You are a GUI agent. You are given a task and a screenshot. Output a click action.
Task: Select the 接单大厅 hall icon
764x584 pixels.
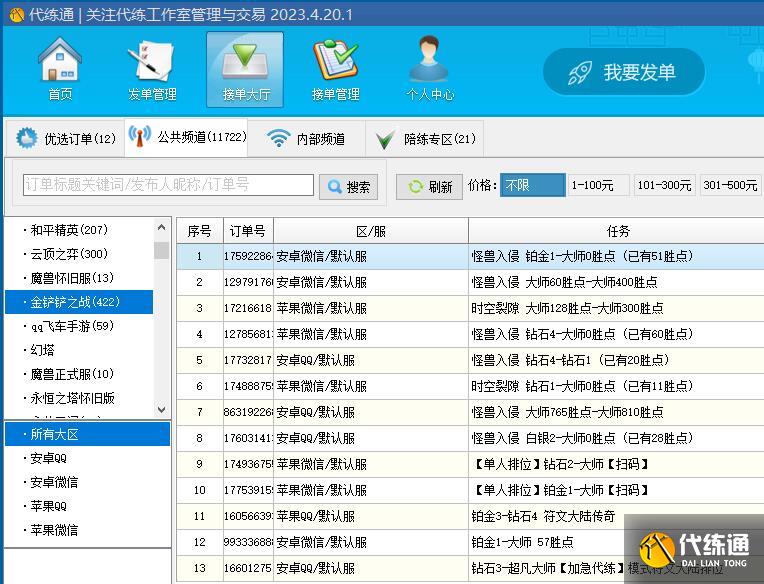[245, 68]
